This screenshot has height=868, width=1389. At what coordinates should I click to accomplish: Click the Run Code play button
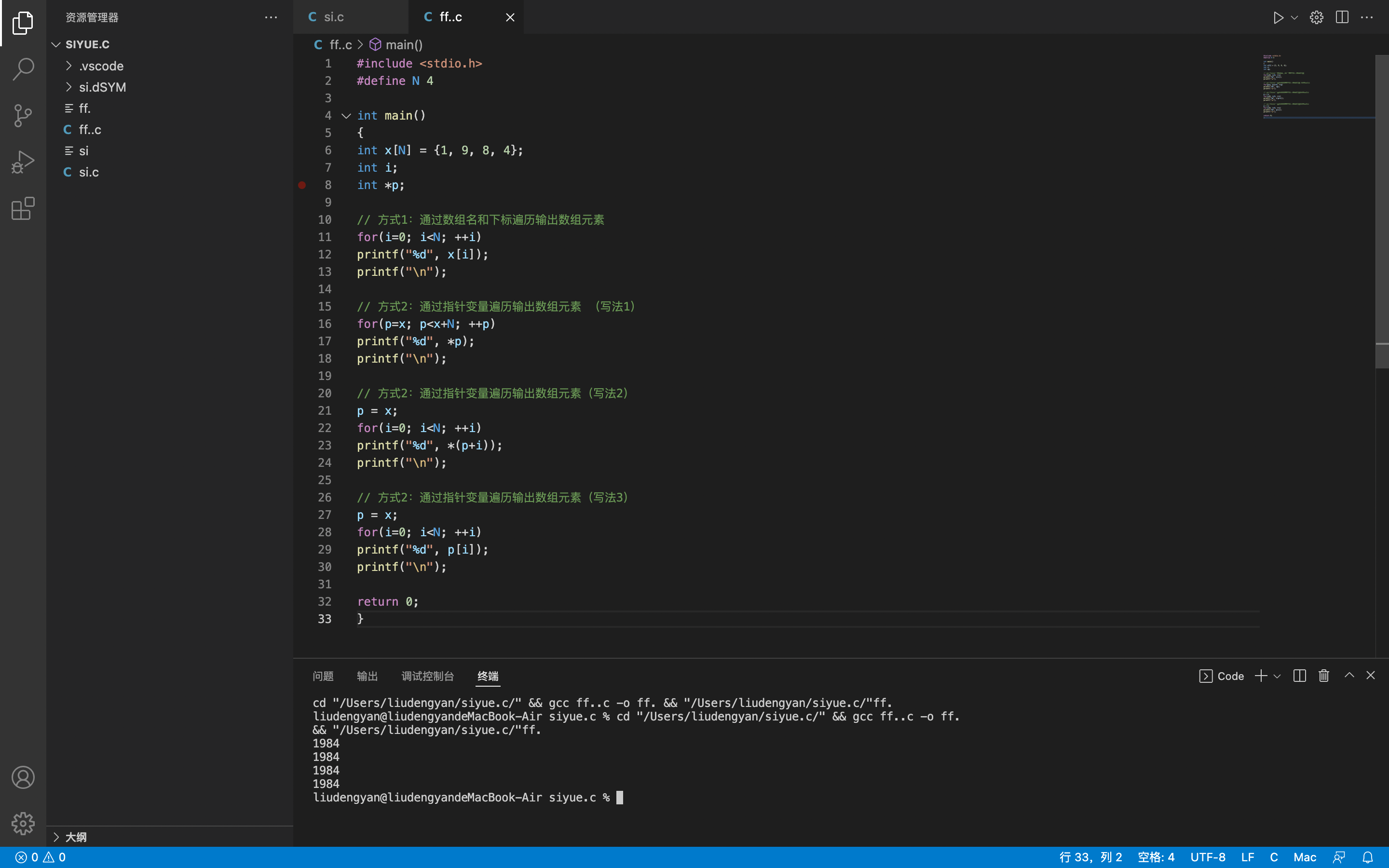[x=1278, y=17]
